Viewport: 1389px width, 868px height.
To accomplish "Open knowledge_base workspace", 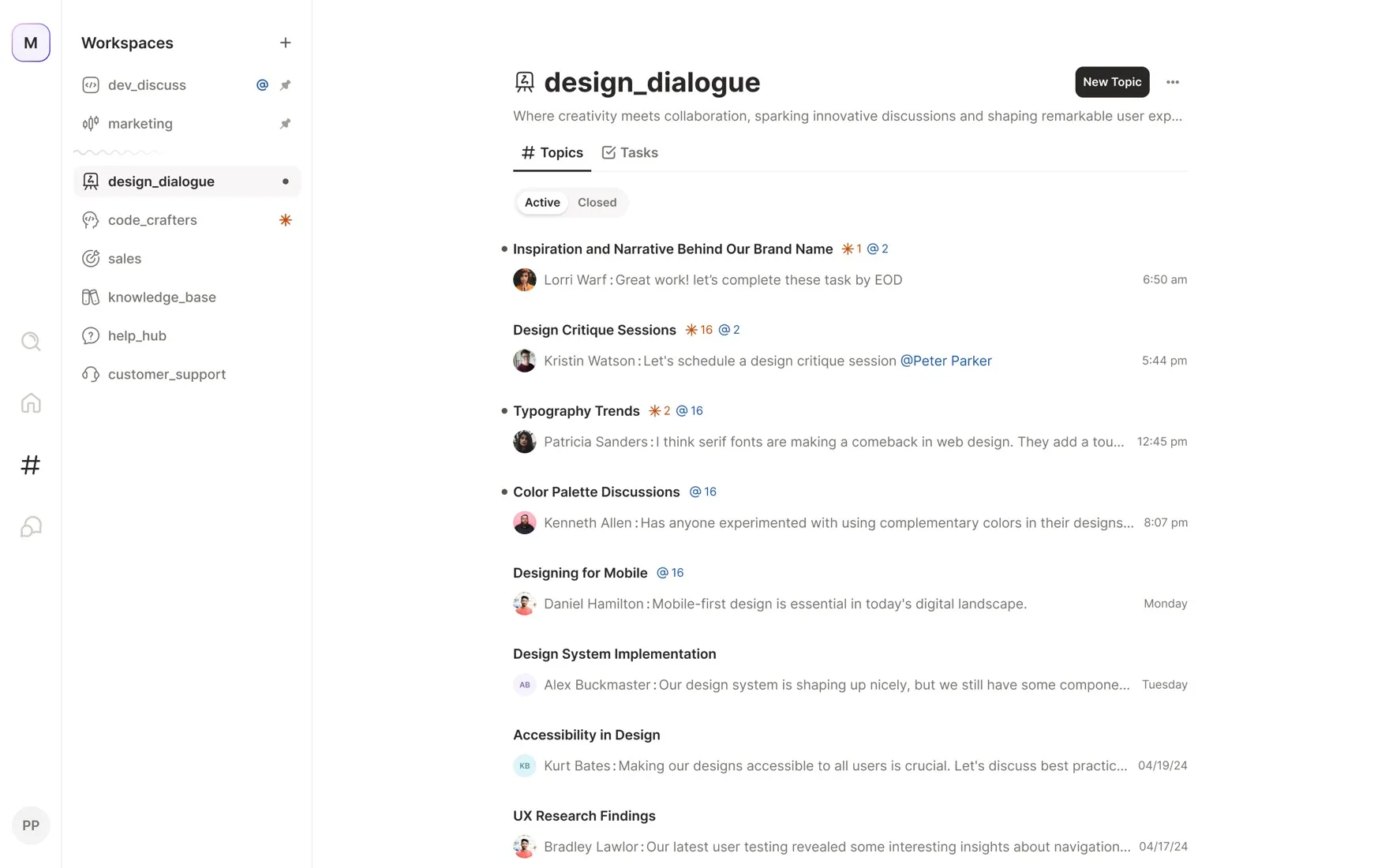I will 187,297.
